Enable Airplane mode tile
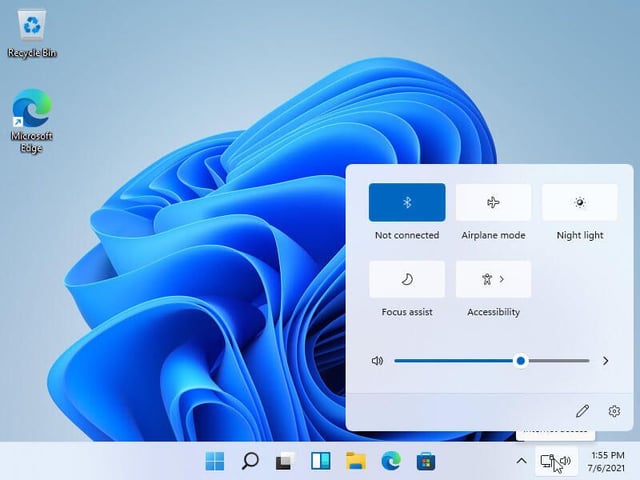 click(493, 202)
